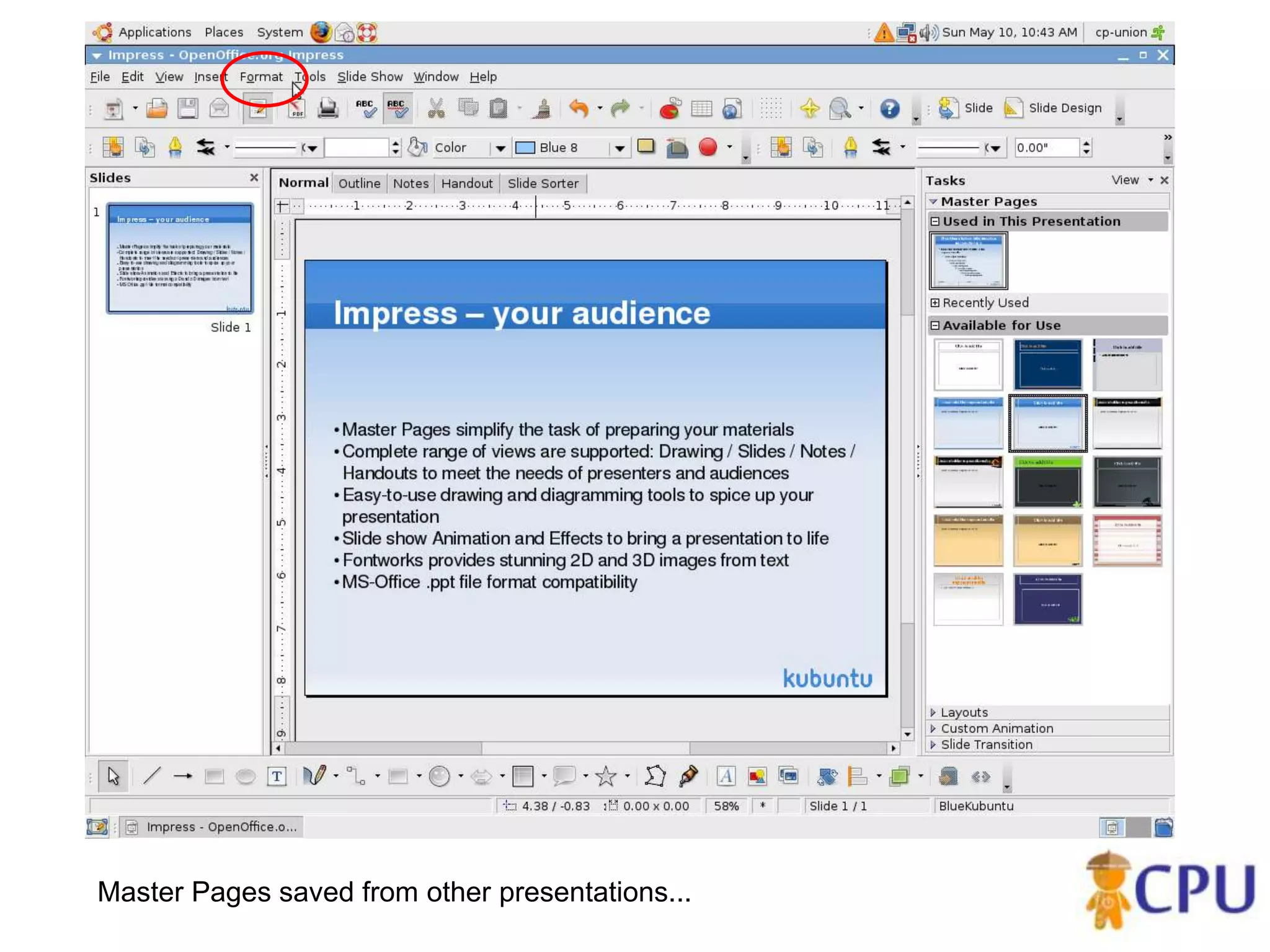
Task: Select the arrow Select tool
Action: (x=113, y=776)
